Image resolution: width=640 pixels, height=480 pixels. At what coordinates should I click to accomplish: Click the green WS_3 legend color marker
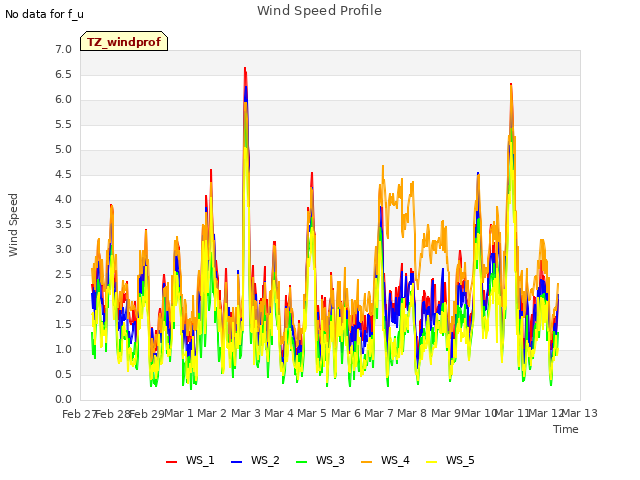click(x=301, y=462)
